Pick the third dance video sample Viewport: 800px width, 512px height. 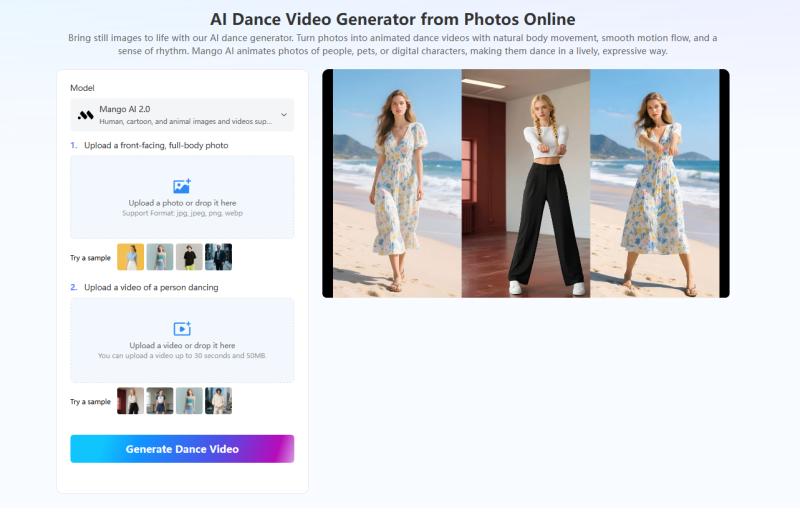[x=189, y=400]
